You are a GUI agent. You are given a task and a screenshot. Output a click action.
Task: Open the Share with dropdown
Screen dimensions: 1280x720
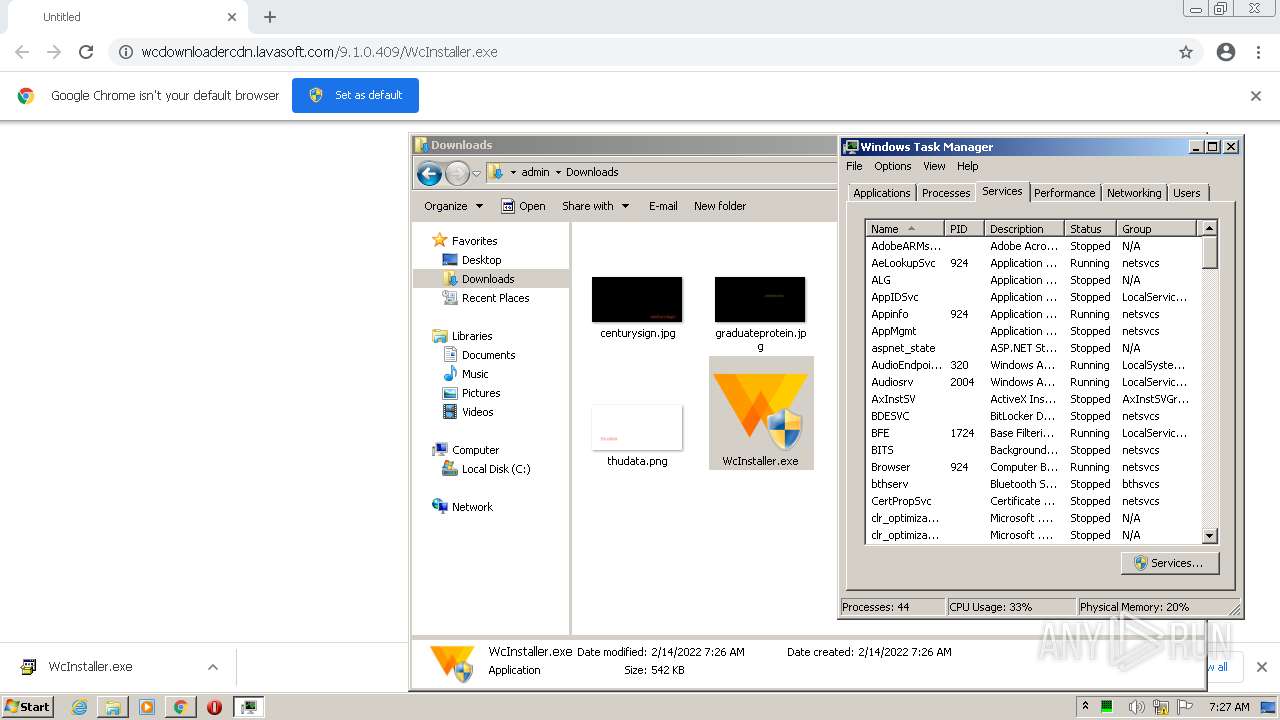[x=596, y=206]
